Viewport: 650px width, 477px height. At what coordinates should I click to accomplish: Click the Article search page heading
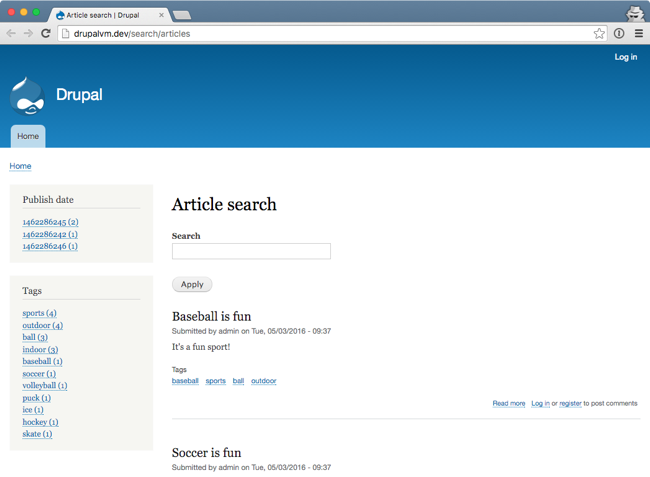click(224, 204)
